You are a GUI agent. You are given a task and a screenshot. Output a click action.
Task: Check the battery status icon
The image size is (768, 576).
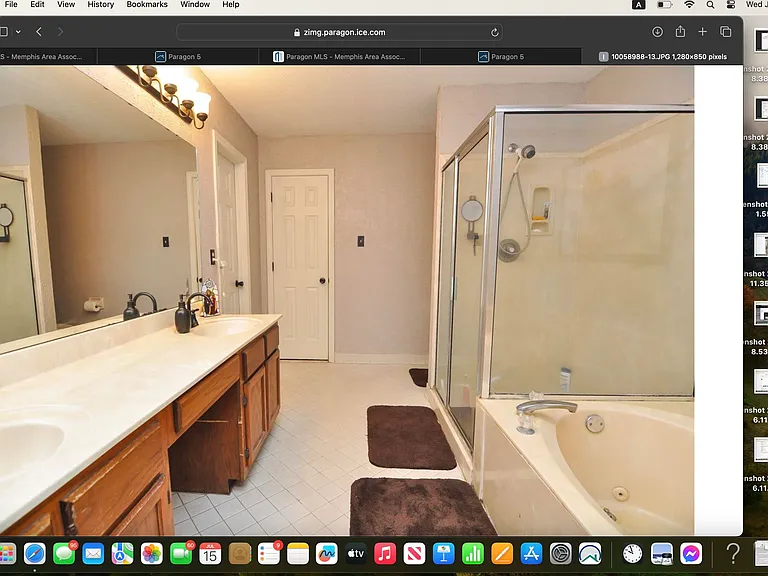665,4
